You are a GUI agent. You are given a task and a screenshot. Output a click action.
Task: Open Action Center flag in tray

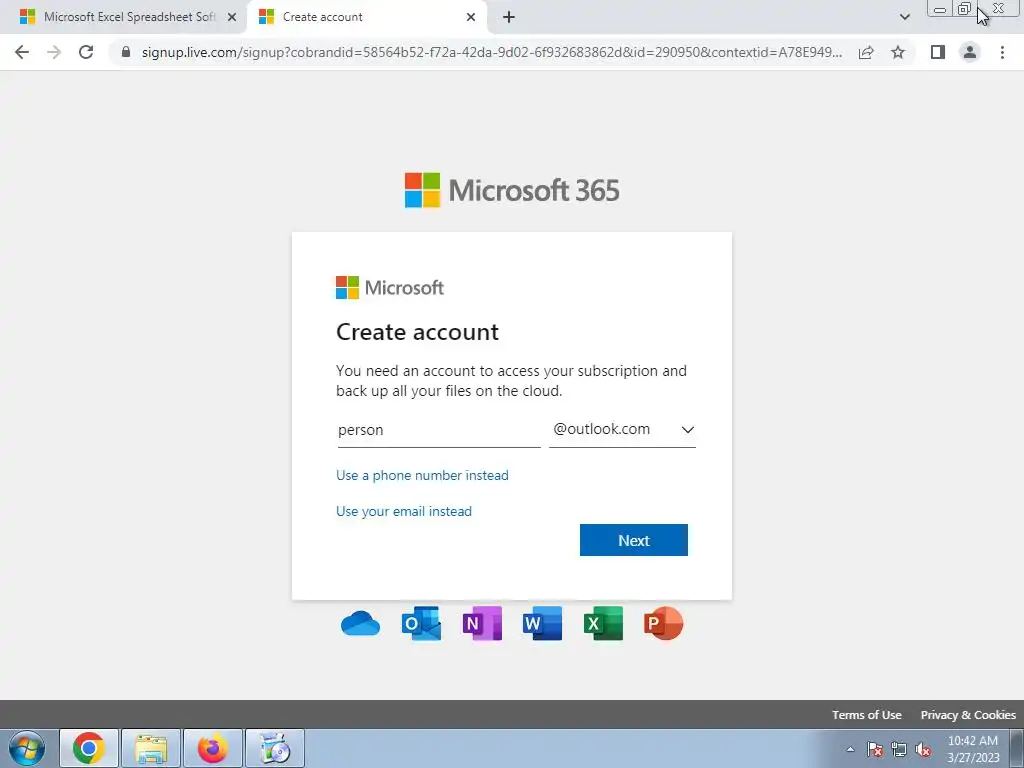pos(875,749)
